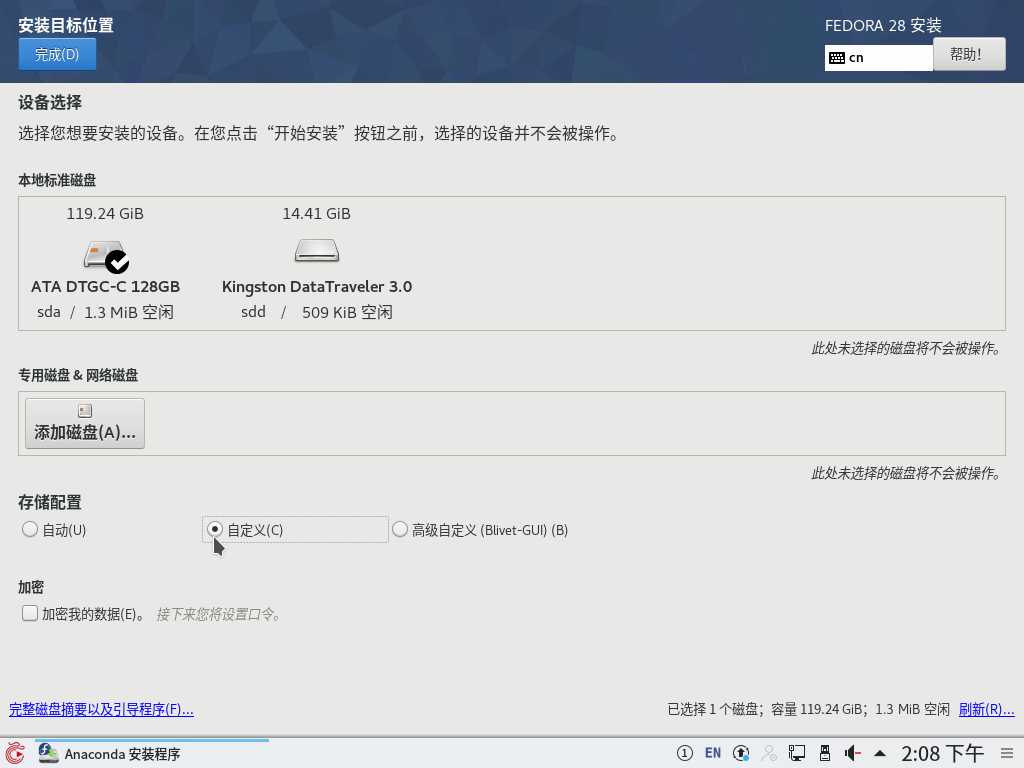This screenshot has height=768, width=1024.
Task: Click the FEDORA 28 安装 title text
Action: coord(883,25)
